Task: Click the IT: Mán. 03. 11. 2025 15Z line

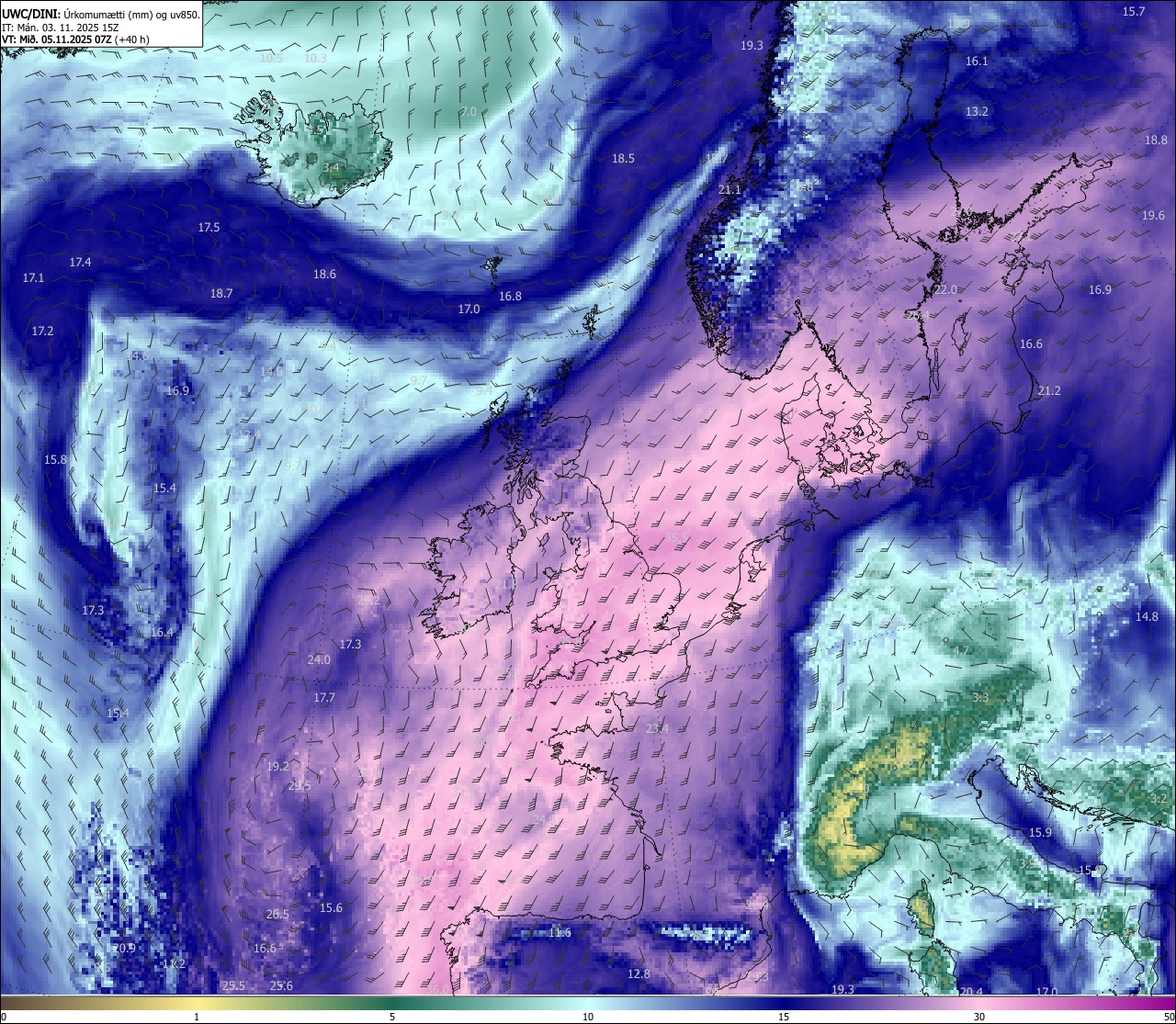Action: pyautogui.click(x=61, y=28)
